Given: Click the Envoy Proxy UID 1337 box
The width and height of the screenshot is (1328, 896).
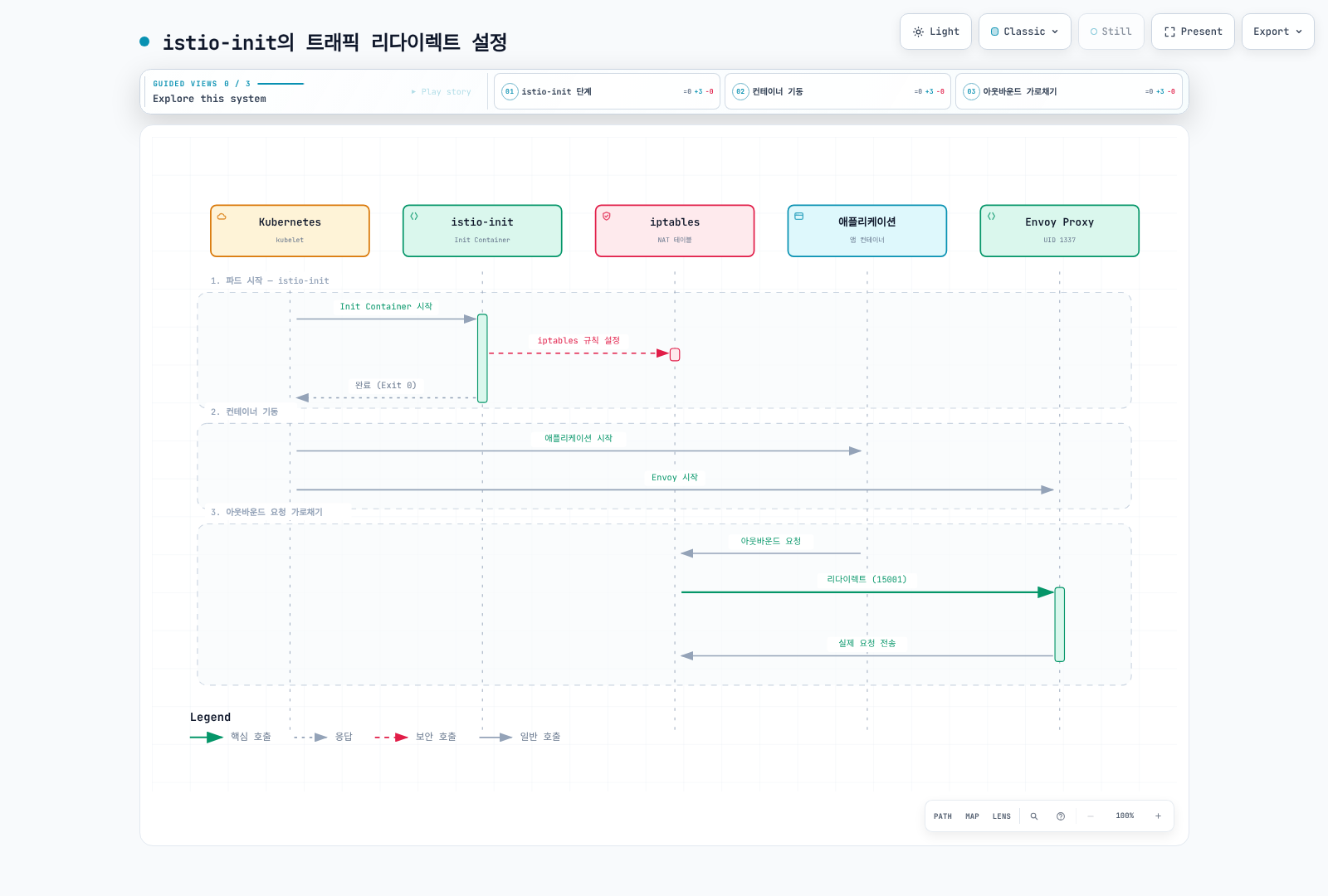Looking at the screenshot, I should pyautogui.click(x=1060, y=231).
